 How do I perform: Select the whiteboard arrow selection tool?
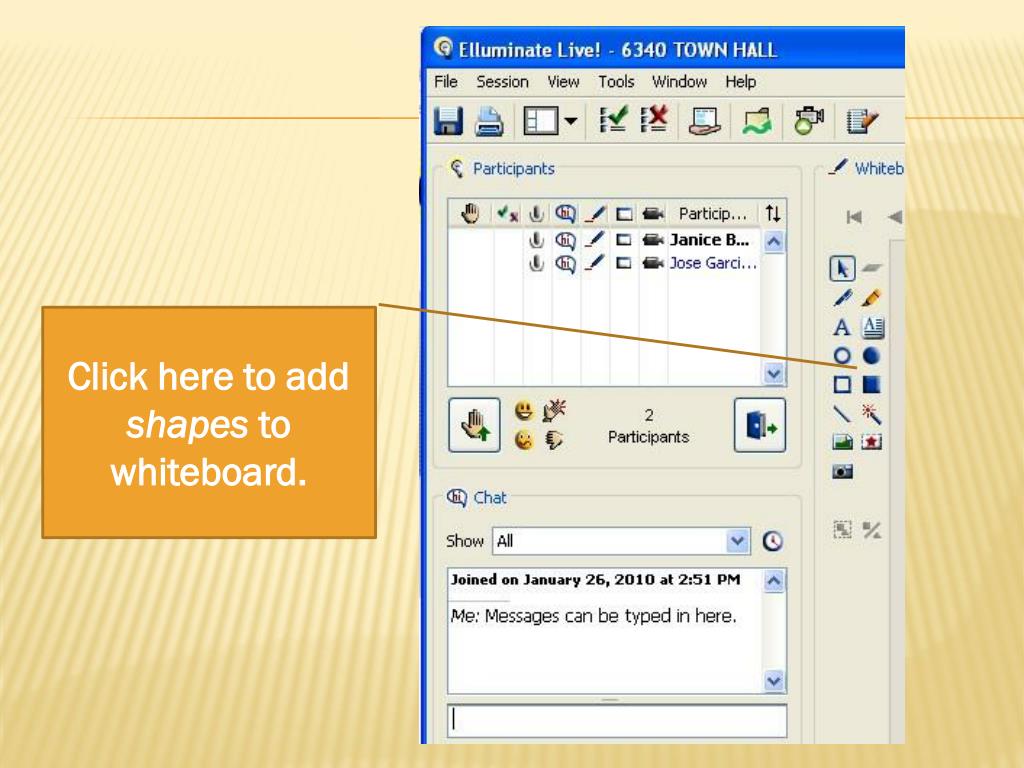click(842, 268)
